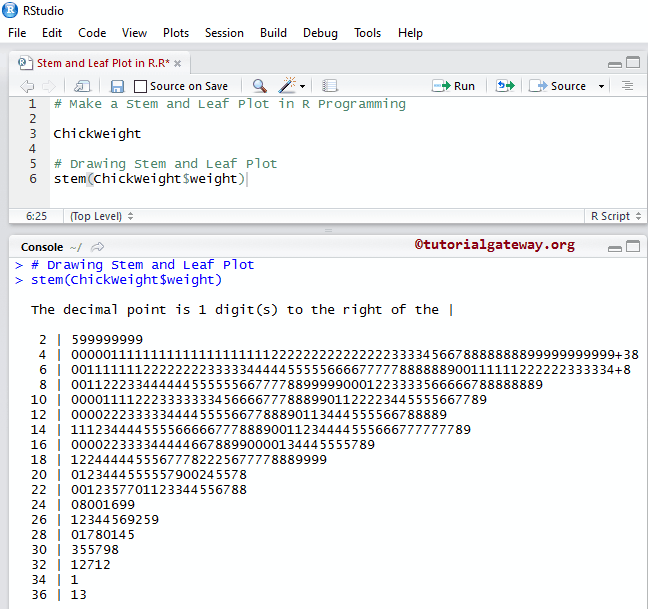The width and height of the screenshot is (648, 609).
Task: Close Stem and Leaf Plot tab
Action: [x=177, y=64]
